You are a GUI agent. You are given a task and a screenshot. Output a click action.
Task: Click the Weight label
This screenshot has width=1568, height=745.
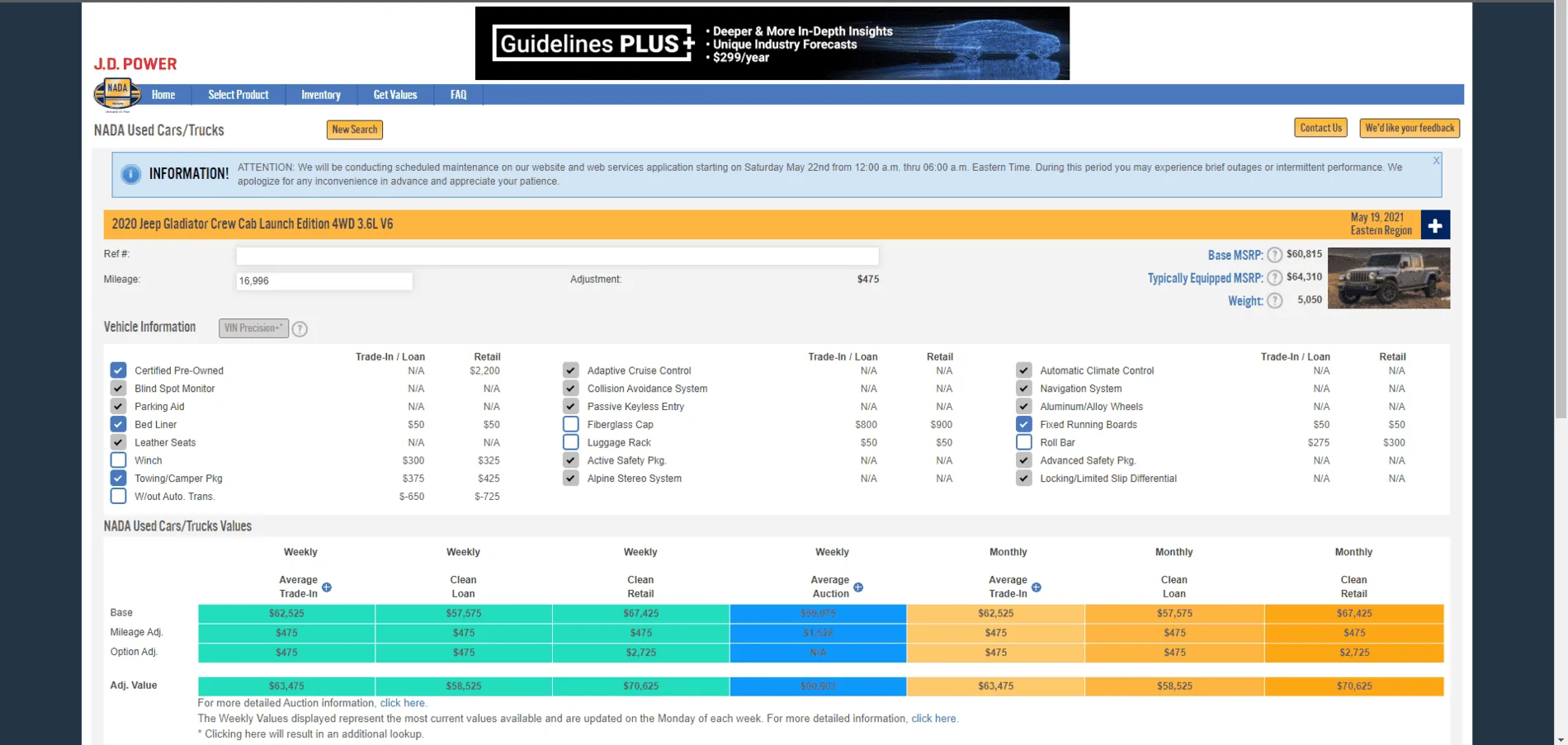(x=1245, y=301)
